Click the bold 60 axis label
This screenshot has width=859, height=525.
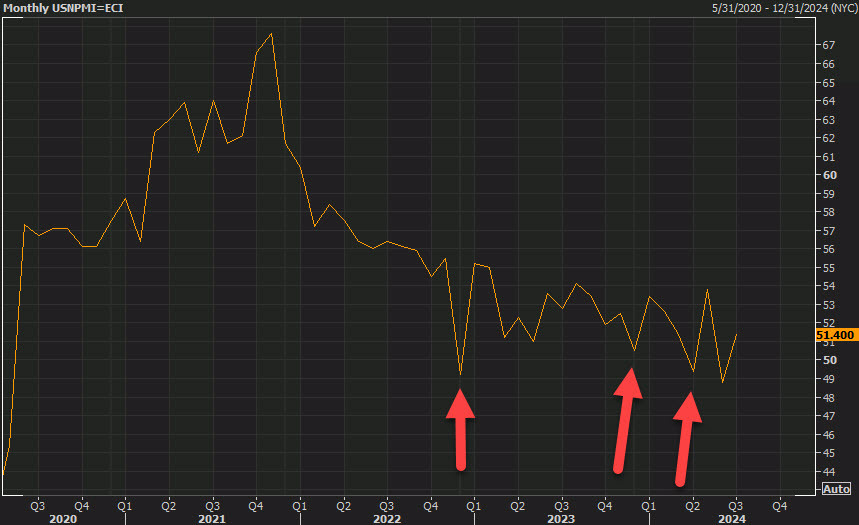(830, 175)
